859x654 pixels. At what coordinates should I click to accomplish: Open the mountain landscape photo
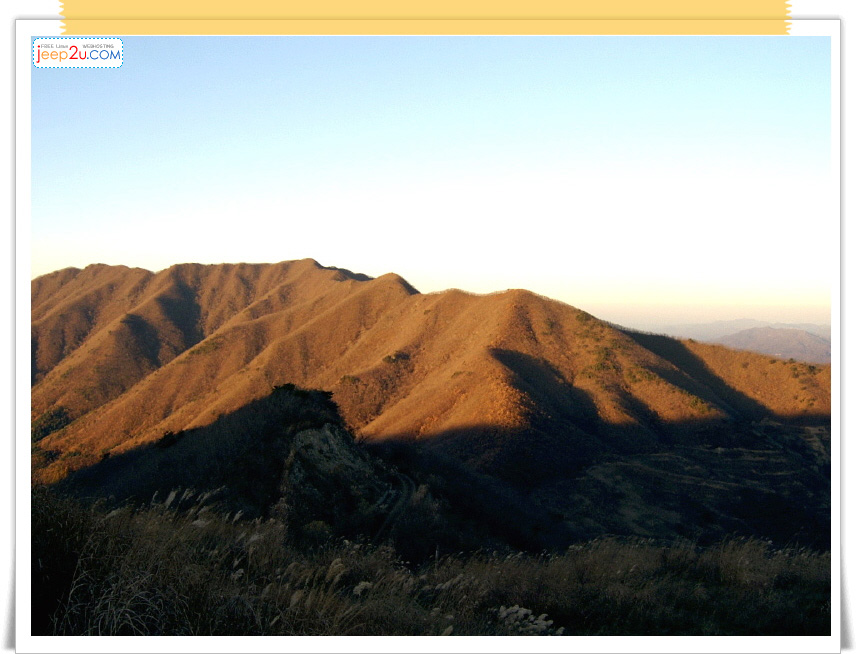click(431, 336)
